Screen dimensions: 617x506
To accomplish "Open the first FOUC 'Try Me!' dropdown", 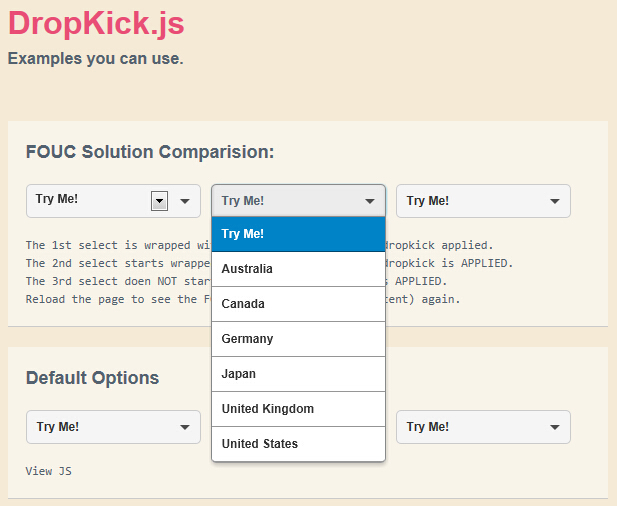I will [113, 201].
